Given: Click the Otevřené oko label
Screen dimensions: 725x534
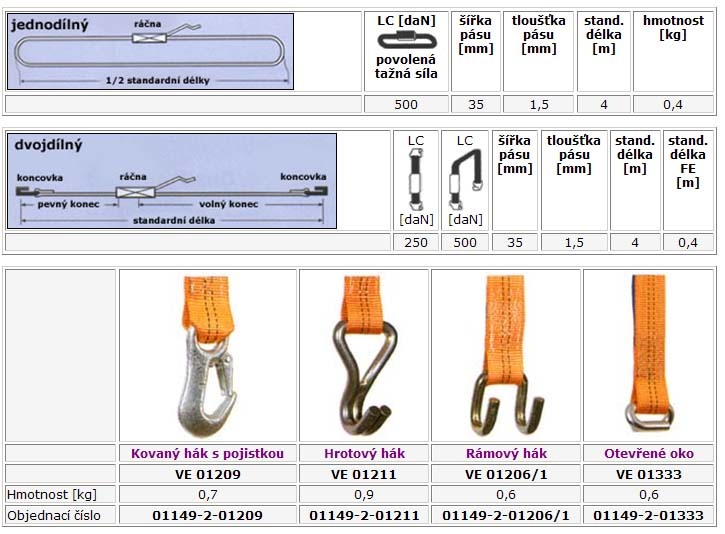Looking at the screenshot, I should click(649, 454).
